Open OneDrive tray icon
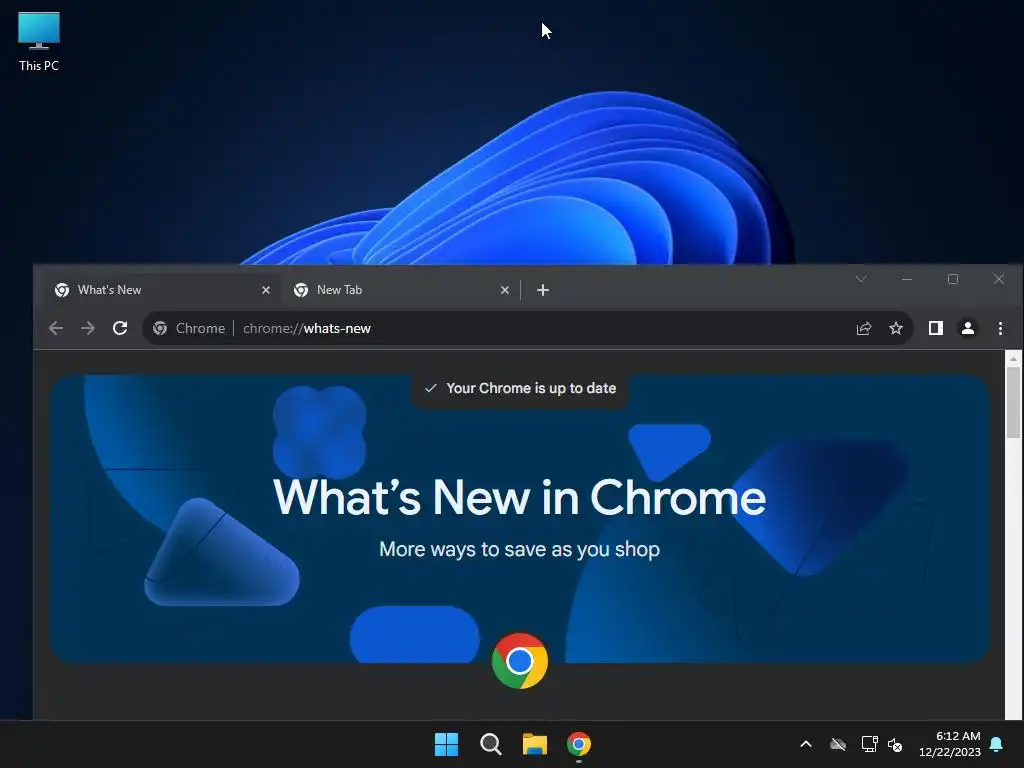This screenshot has width=1024, height=768. (838, 744)
